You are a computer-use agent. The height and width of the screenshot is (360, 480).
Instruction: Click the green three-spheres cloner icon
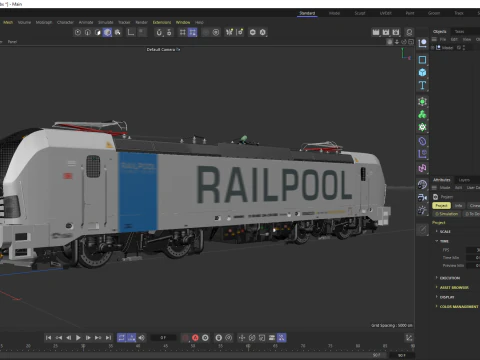422,114
